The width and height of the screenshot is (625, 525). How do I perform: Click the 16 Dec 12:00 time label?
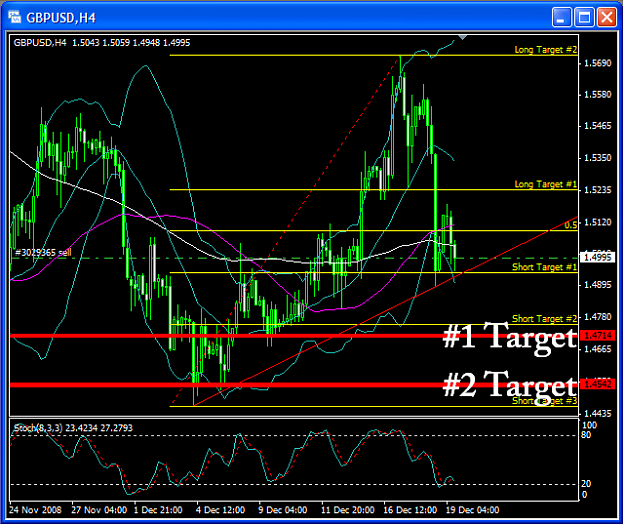click(x=410, y=510)
